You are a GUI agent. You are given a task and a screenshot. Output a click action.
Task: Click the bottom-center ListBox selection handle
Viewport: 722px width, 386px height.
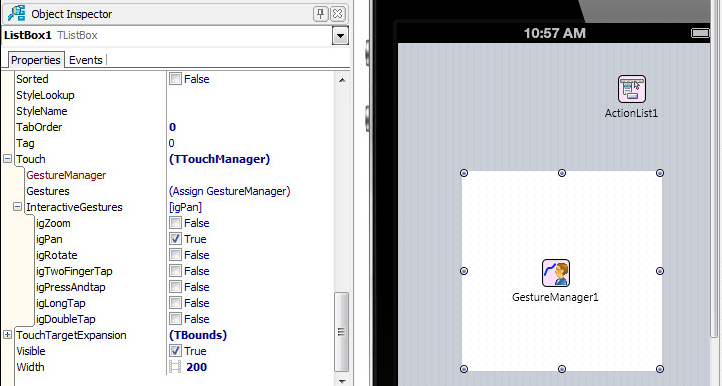click(x=562, y=369)
